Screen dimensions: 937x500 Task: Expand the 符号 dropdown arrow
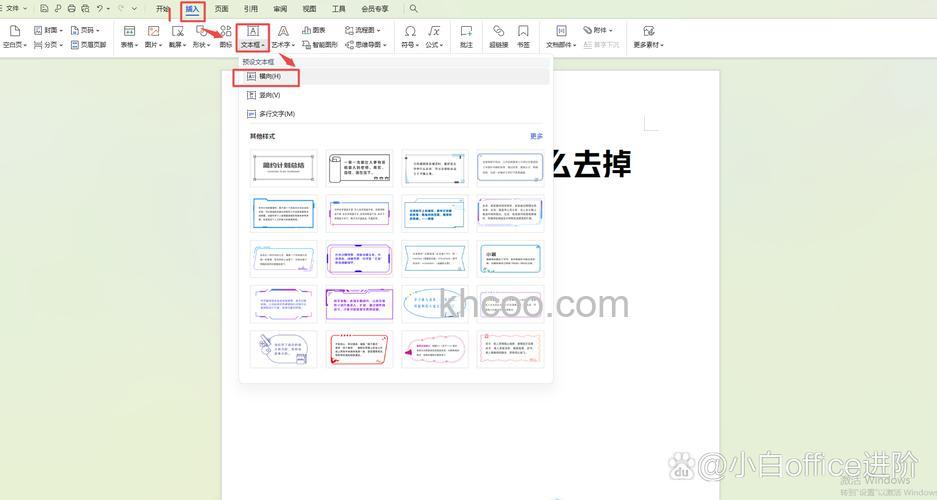coord(418,45)
